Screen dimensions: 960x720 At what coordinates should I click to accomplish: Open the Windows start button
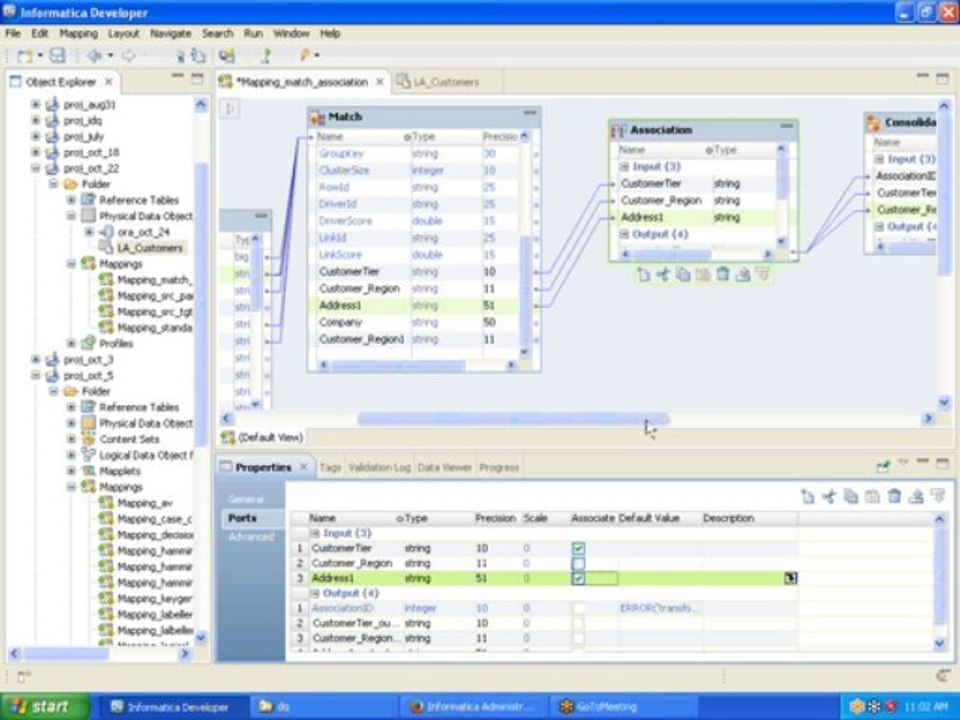click(43, 707)
